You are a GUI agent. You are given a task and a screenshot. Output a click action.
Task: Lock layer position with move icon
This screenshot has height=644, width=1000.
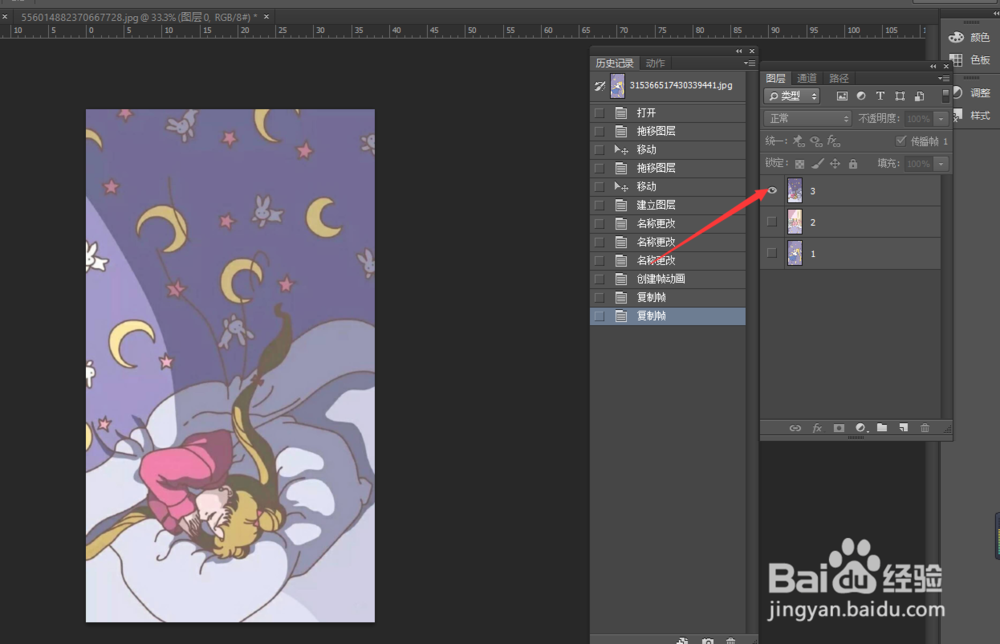835,164
